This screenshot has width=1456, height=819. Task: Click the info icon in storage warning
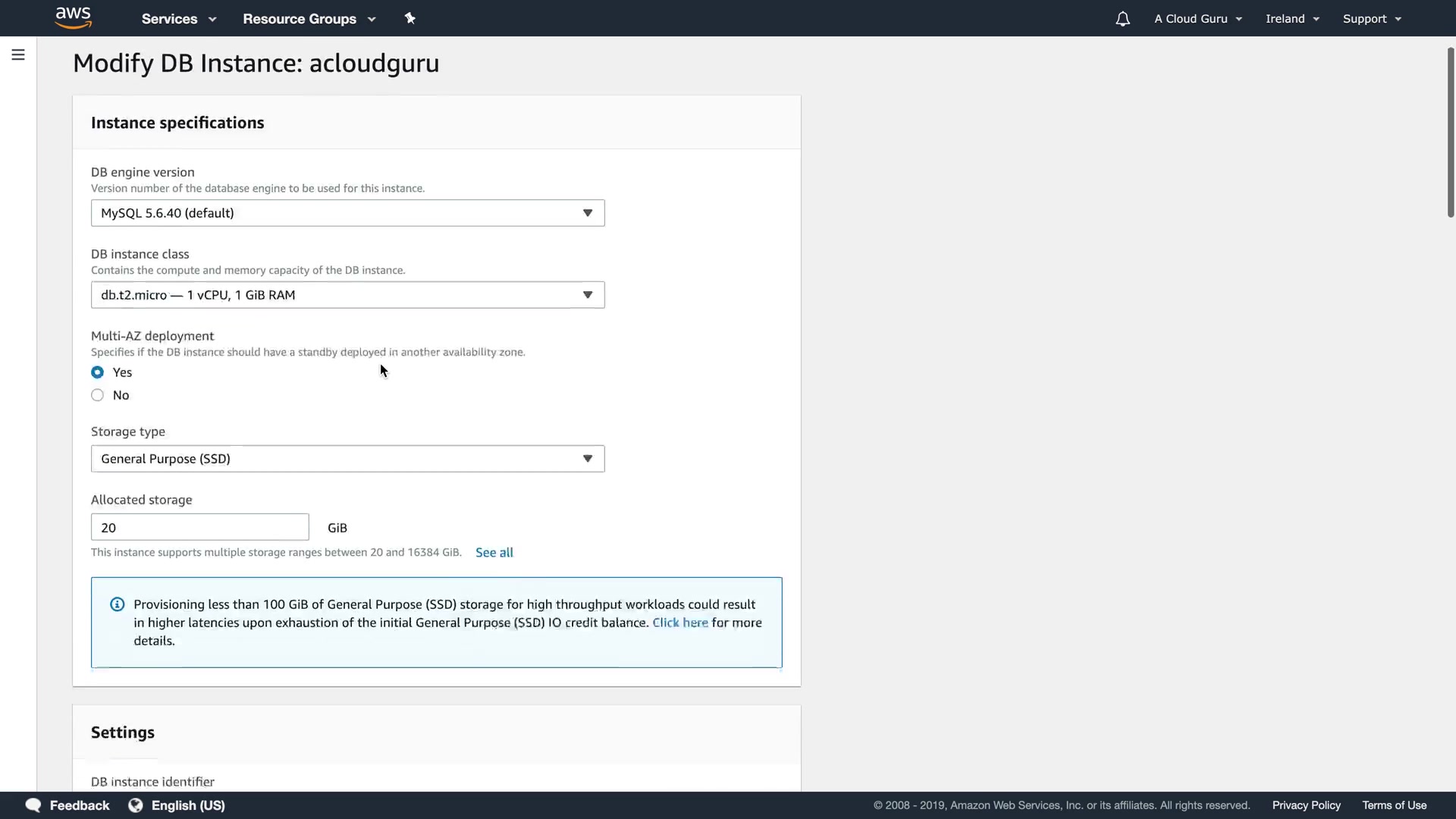(x=117, y=604)
